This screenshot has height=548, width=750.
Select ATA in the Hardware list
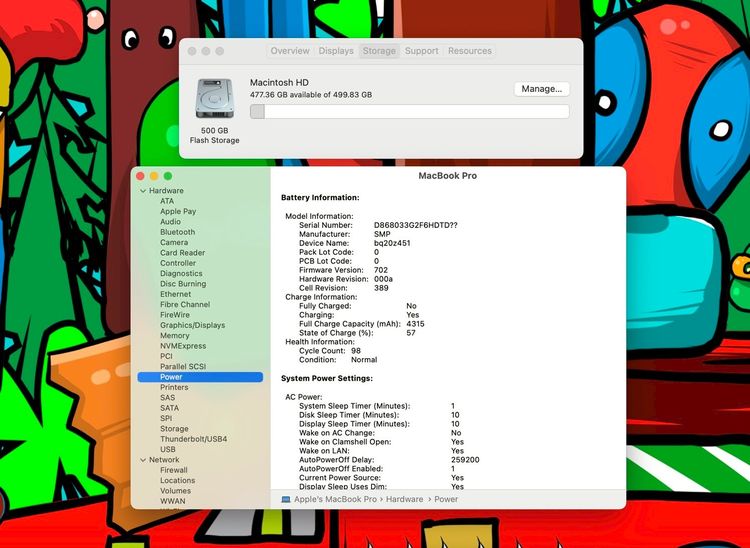tap(167, 201)
